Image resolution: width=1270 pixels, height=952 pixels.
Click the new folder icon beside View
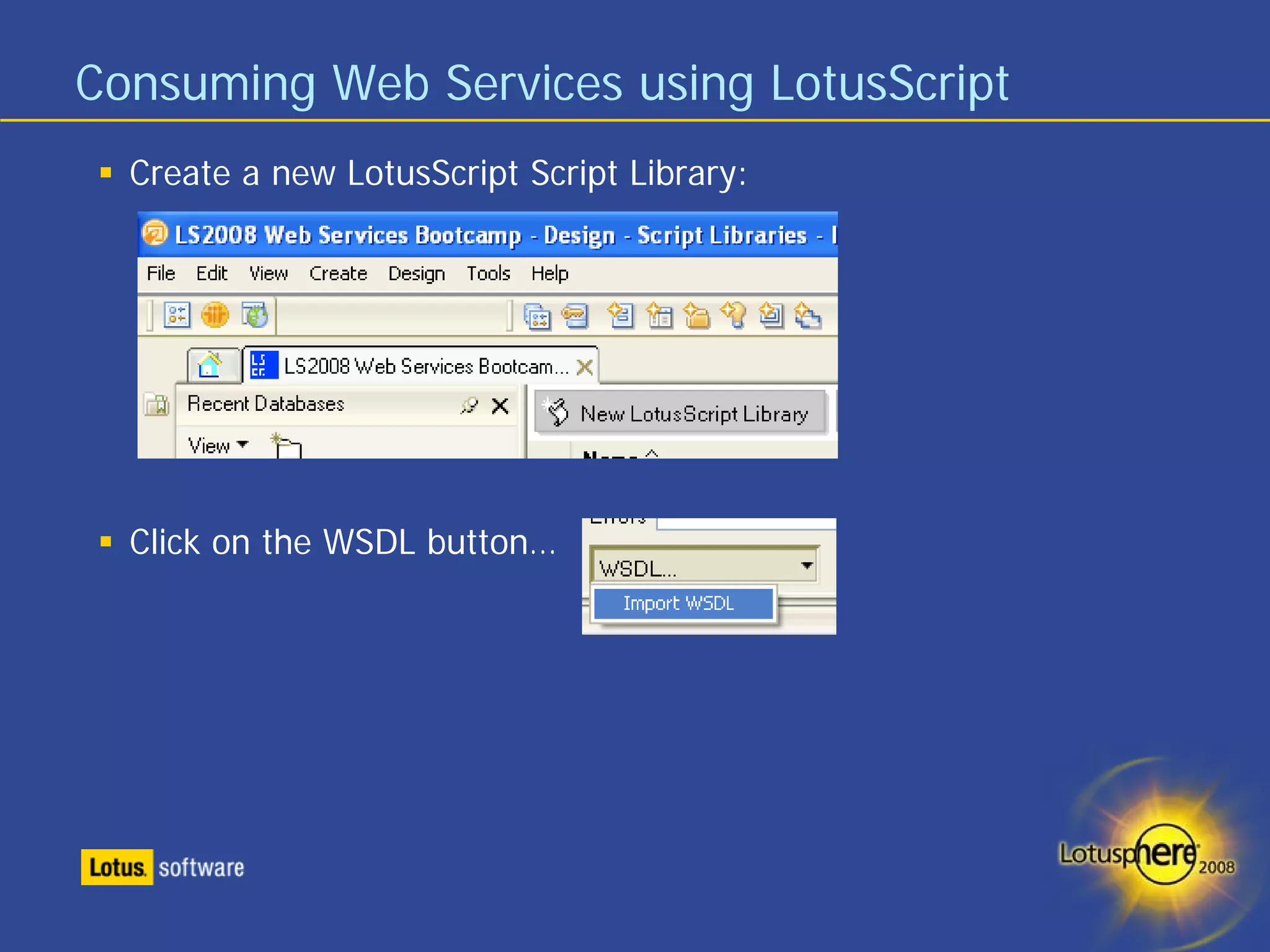(x=286, y=446)
